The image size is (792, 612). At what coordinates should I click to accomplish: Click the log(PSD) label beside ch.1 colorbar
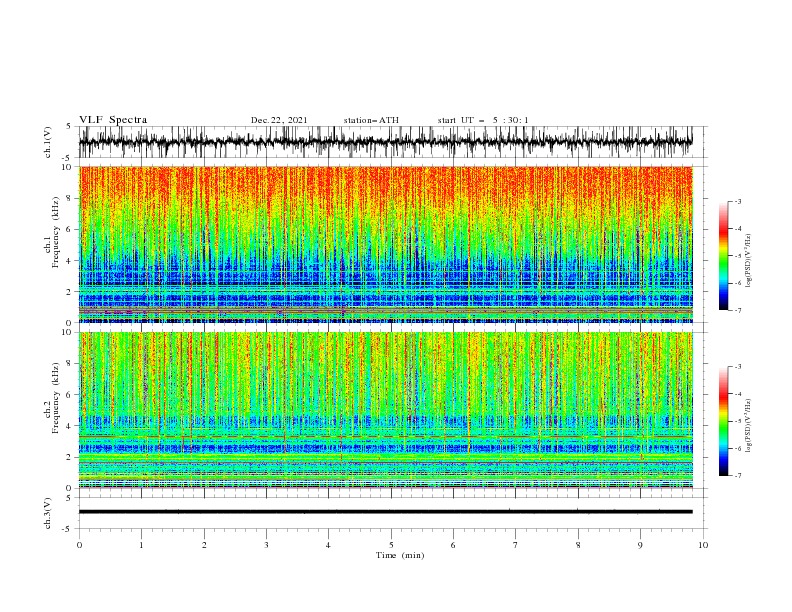pyautogui.click(x=749, y=261)
